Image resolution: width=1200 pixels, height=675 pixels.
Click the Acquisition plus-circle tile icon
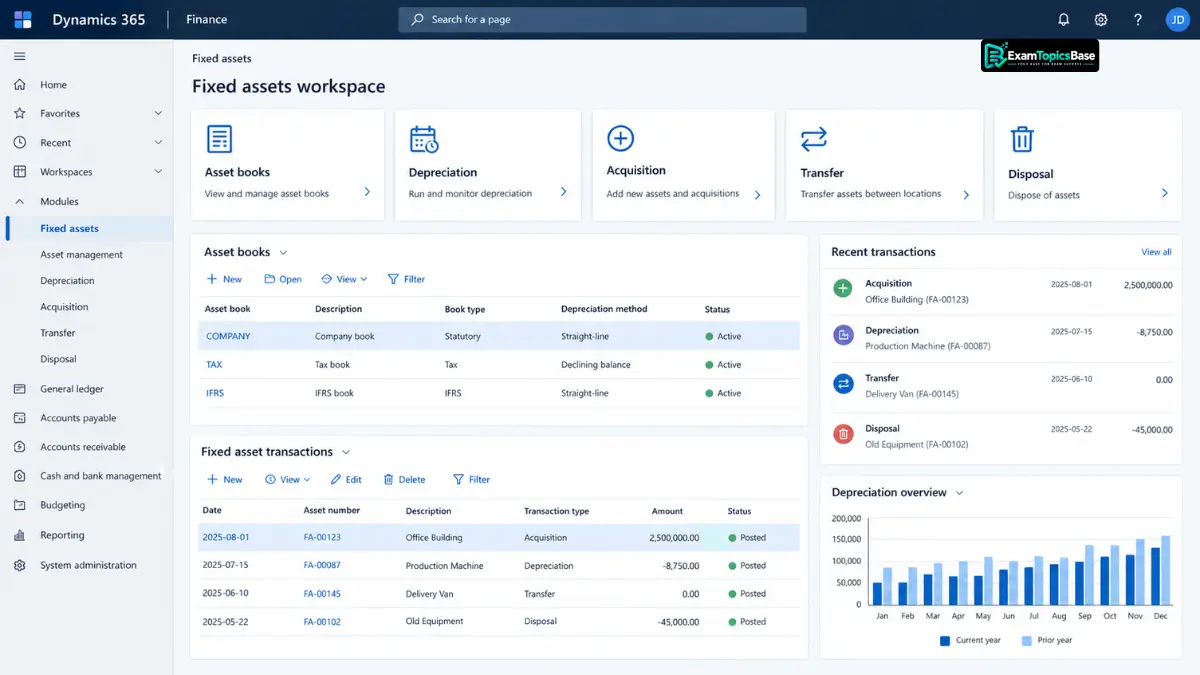tap(621, 138)
